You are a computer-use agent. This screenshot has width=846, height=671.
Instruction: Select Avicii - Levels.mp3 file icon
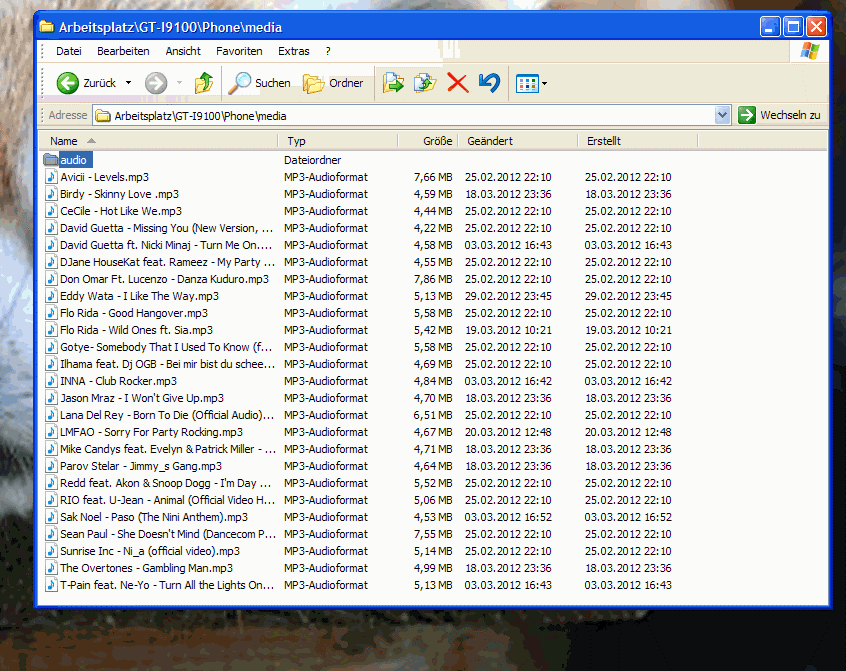click(51, 177)
